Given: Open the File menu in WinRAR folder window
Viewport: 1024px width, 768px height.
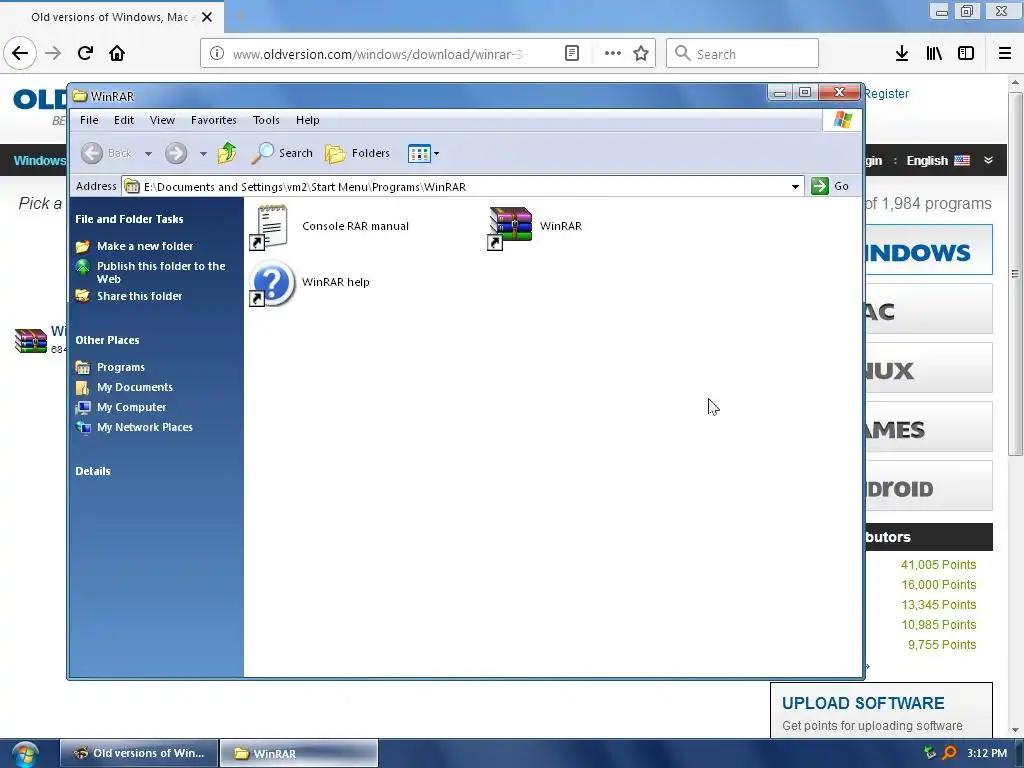Looking at the screenshot, I should click(89, 120).
